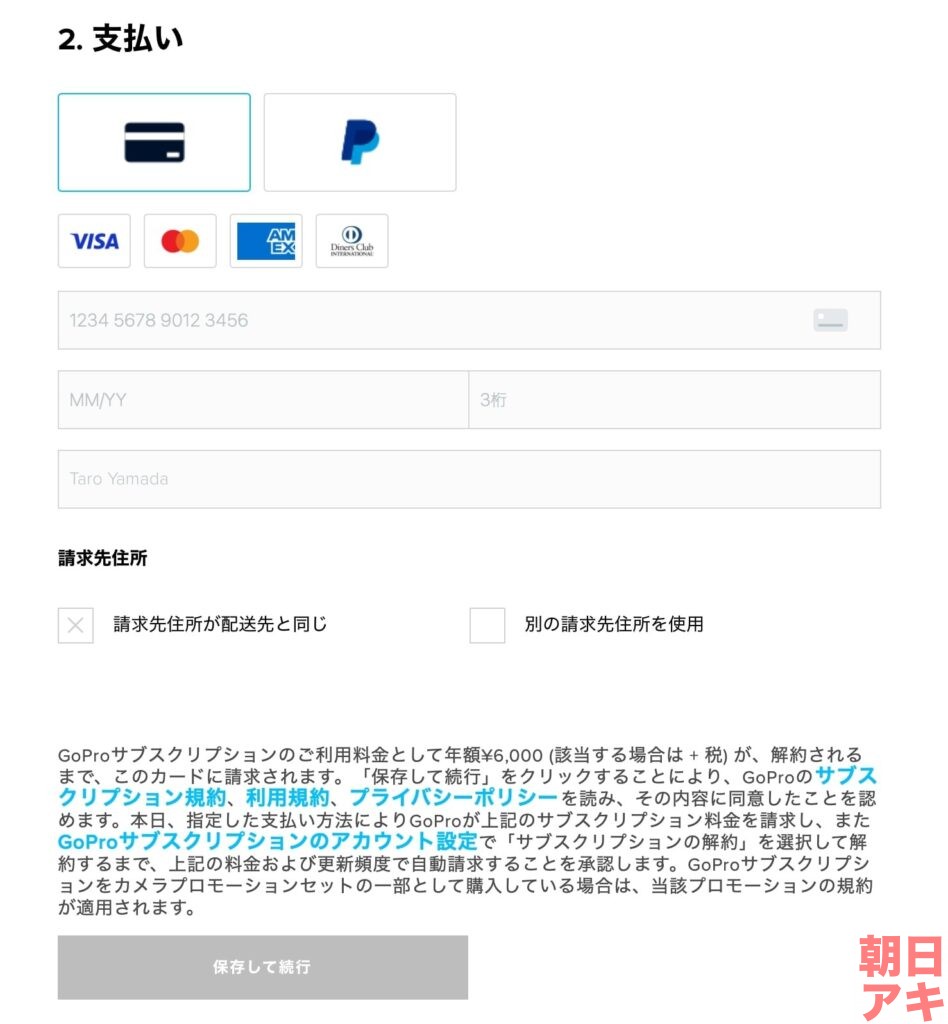
Task: Toggle 請求先住所が配送先と同じ checkbox
Action: 76,625
